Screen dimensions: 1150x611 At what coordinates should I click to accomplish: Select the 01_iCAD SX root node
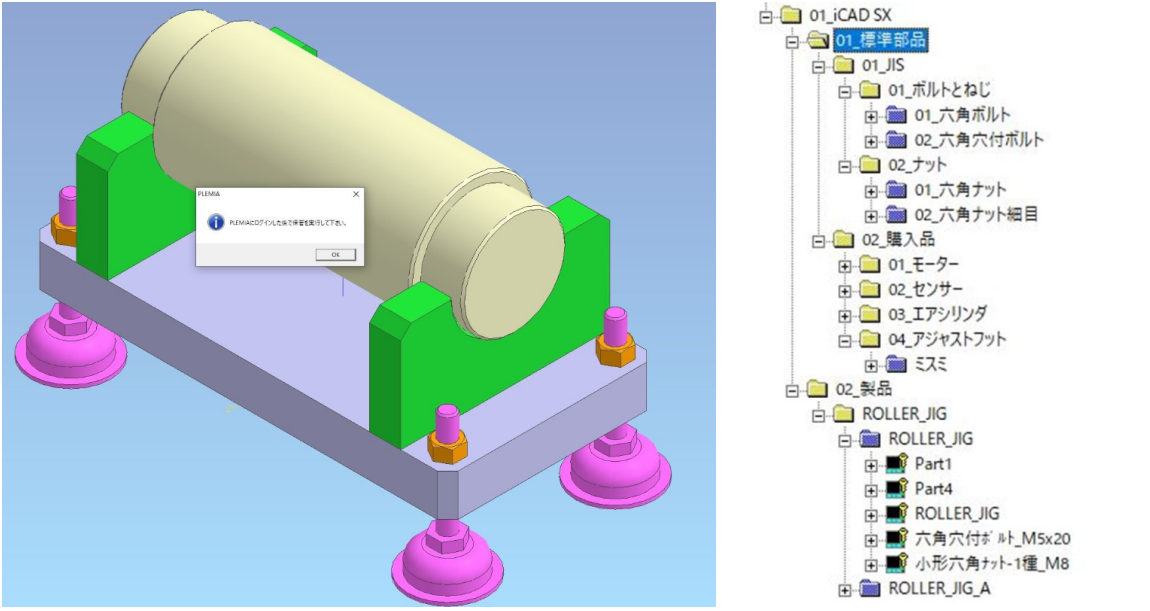click(848, 16)
